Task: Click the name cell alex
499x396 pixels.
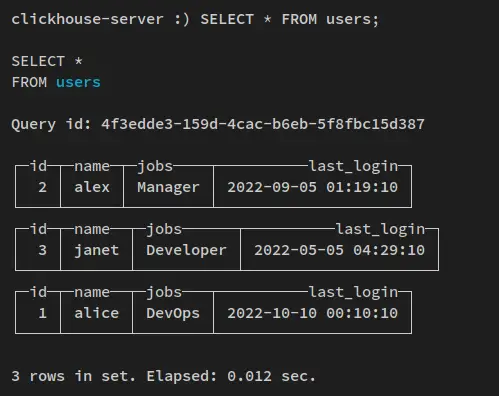Action: click(92, 187)
